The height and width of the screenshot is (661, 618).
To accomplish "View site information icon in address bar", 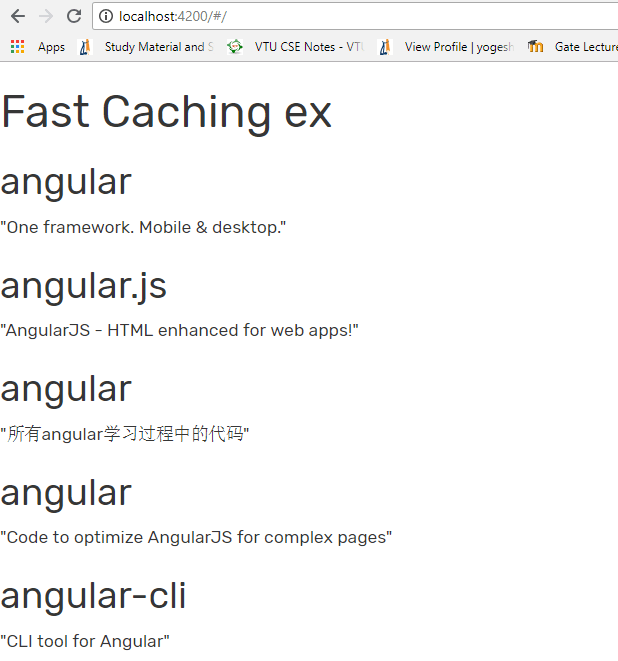I will pyautogui.click(x=106, y=16).
